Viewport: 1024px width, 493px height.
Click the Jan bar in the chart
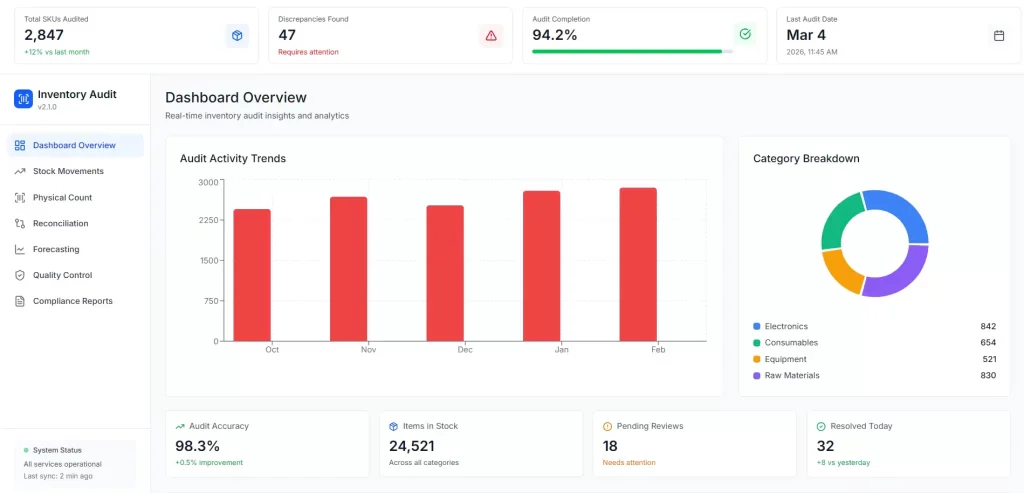click(542, 266)
